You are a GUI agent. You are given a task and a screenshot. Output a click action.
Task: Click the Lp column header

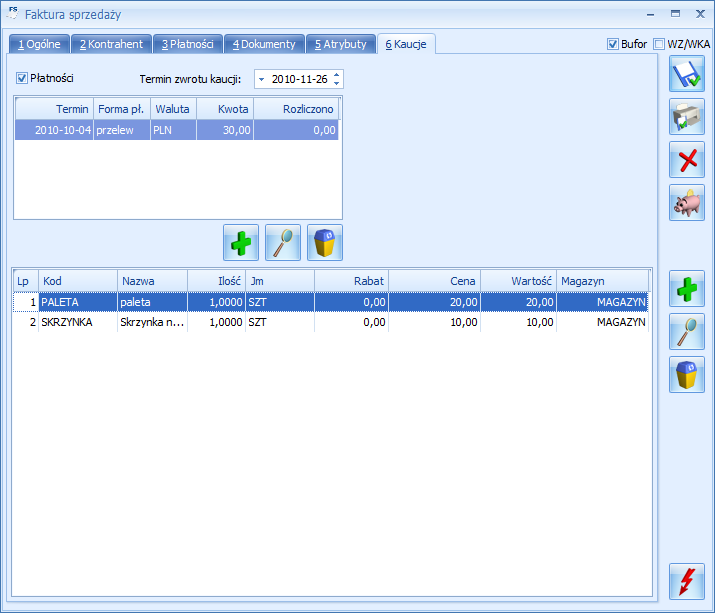point(26,281)
